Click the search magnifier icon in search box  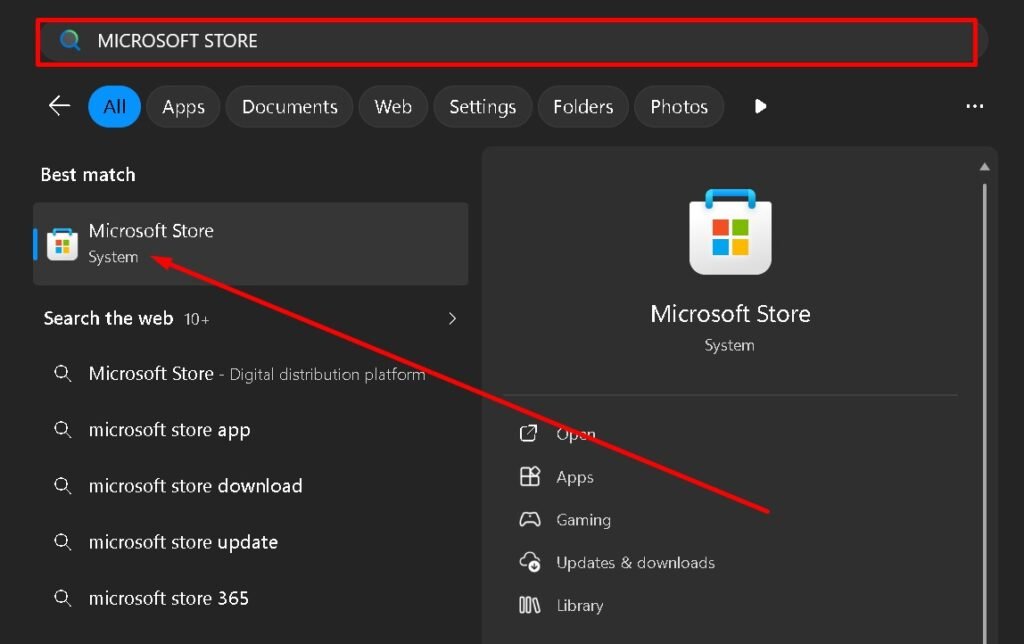pos(69,40)
